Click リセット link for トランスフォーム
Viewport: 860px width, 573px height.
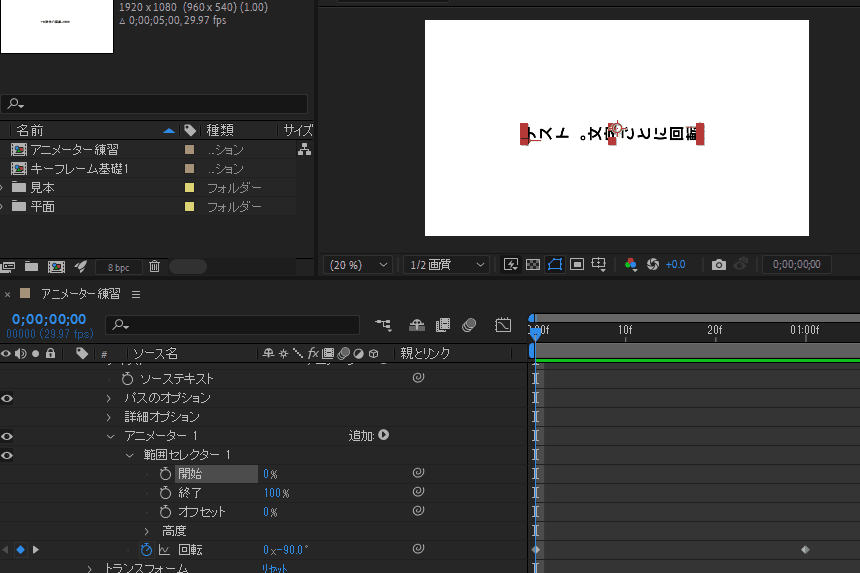pyautogui.click(x=275, y=569)
